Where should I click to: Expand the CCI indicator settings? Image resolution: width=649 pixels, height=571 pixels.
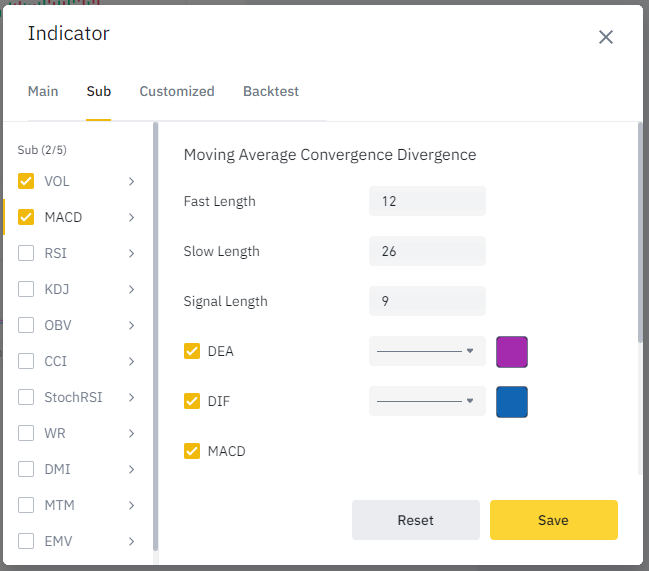tap(132, 361)
